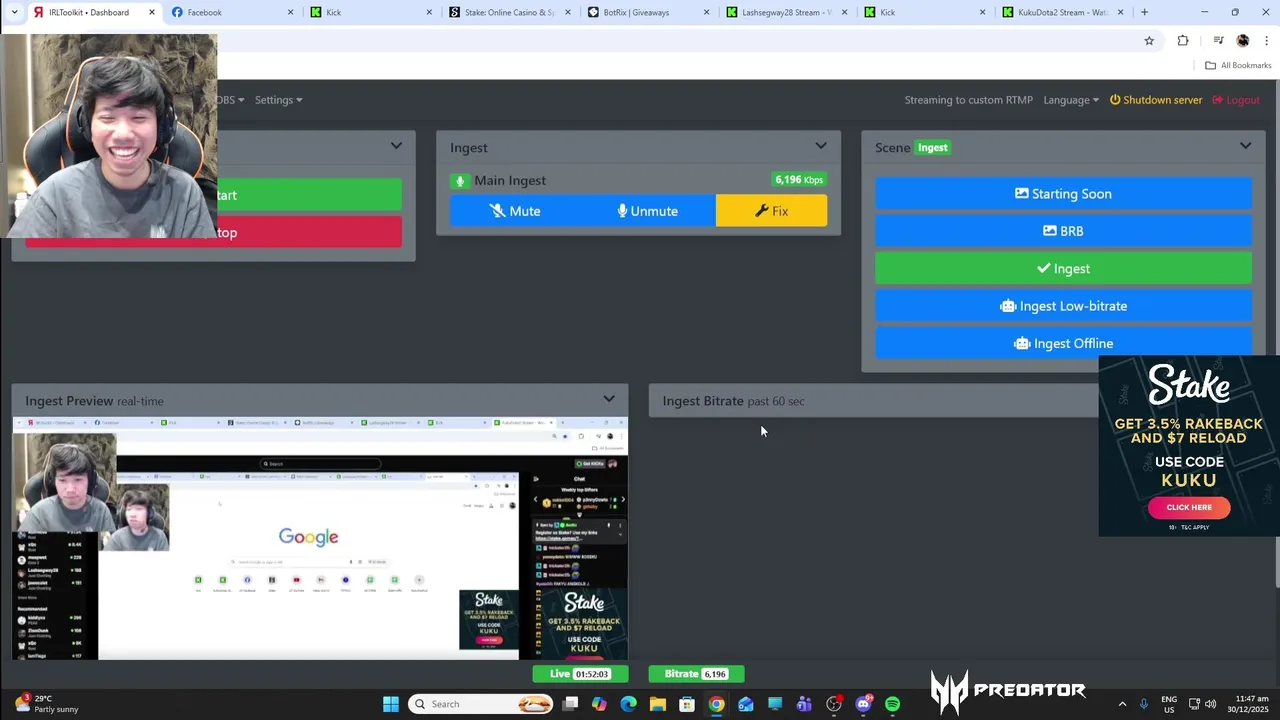1280x720 pixels.
Task: Open the Chrome profile avatar
Action: point(1243,41)
